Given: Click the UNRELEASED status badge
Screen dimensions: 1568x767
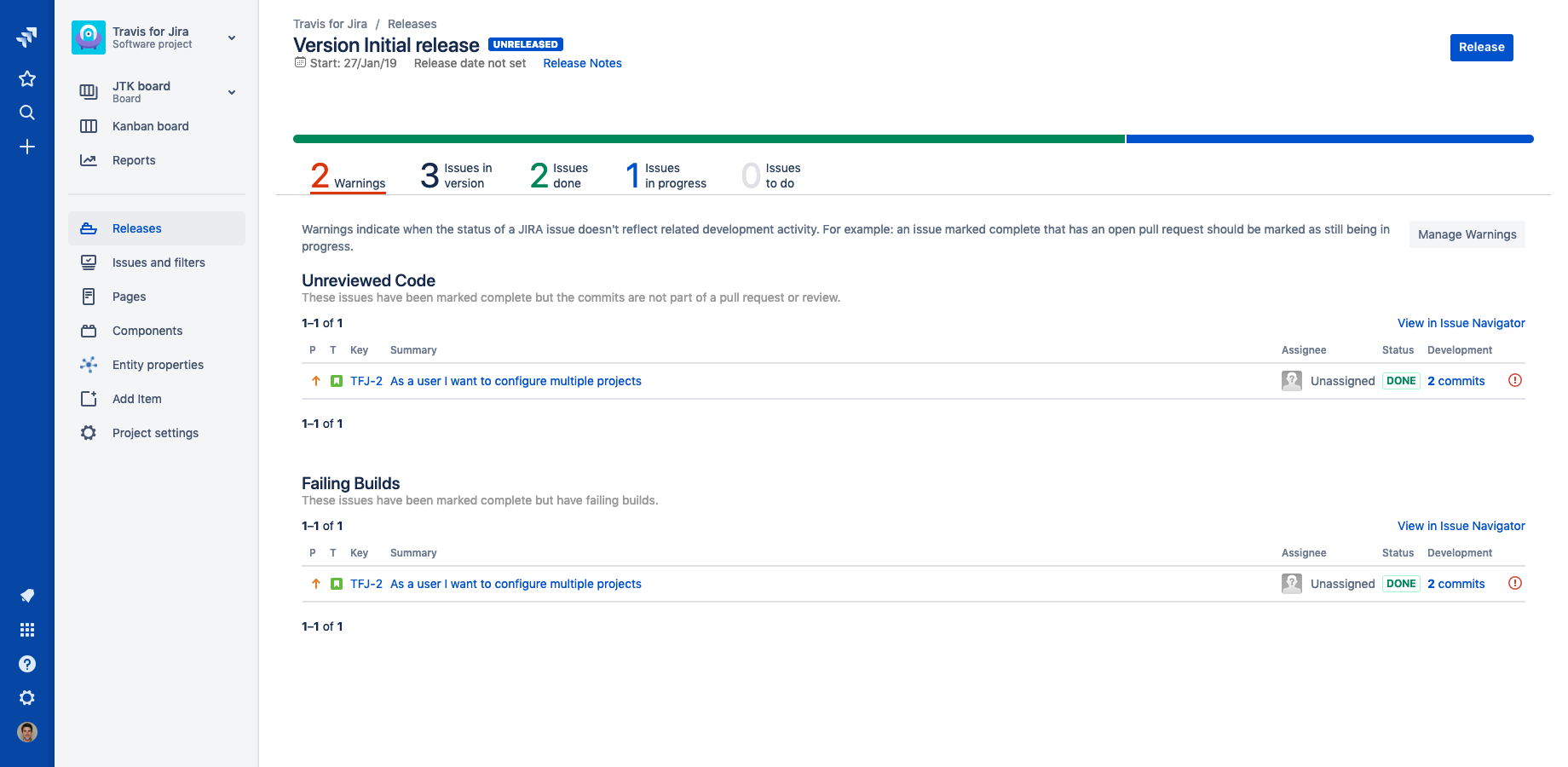Looking at the screenshot, I should point(525,44).
